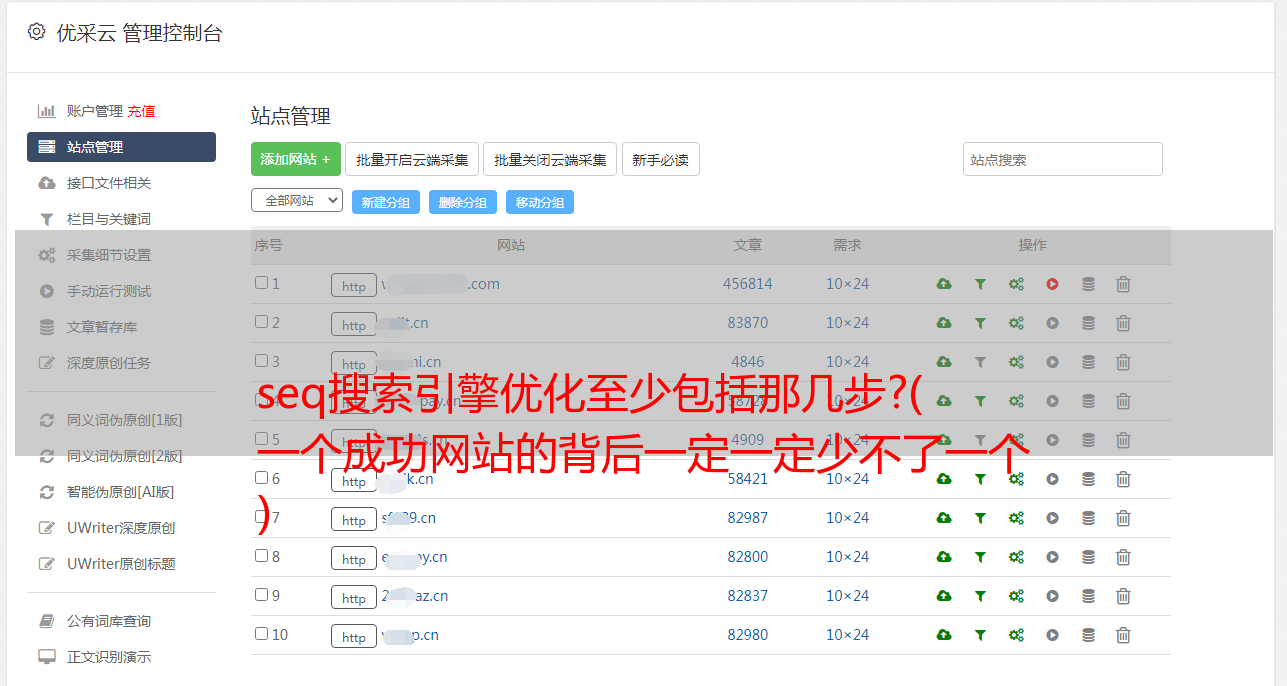Click the trash icon in row 10
Screen dimensions: 1287x686
pos(1123,635)
